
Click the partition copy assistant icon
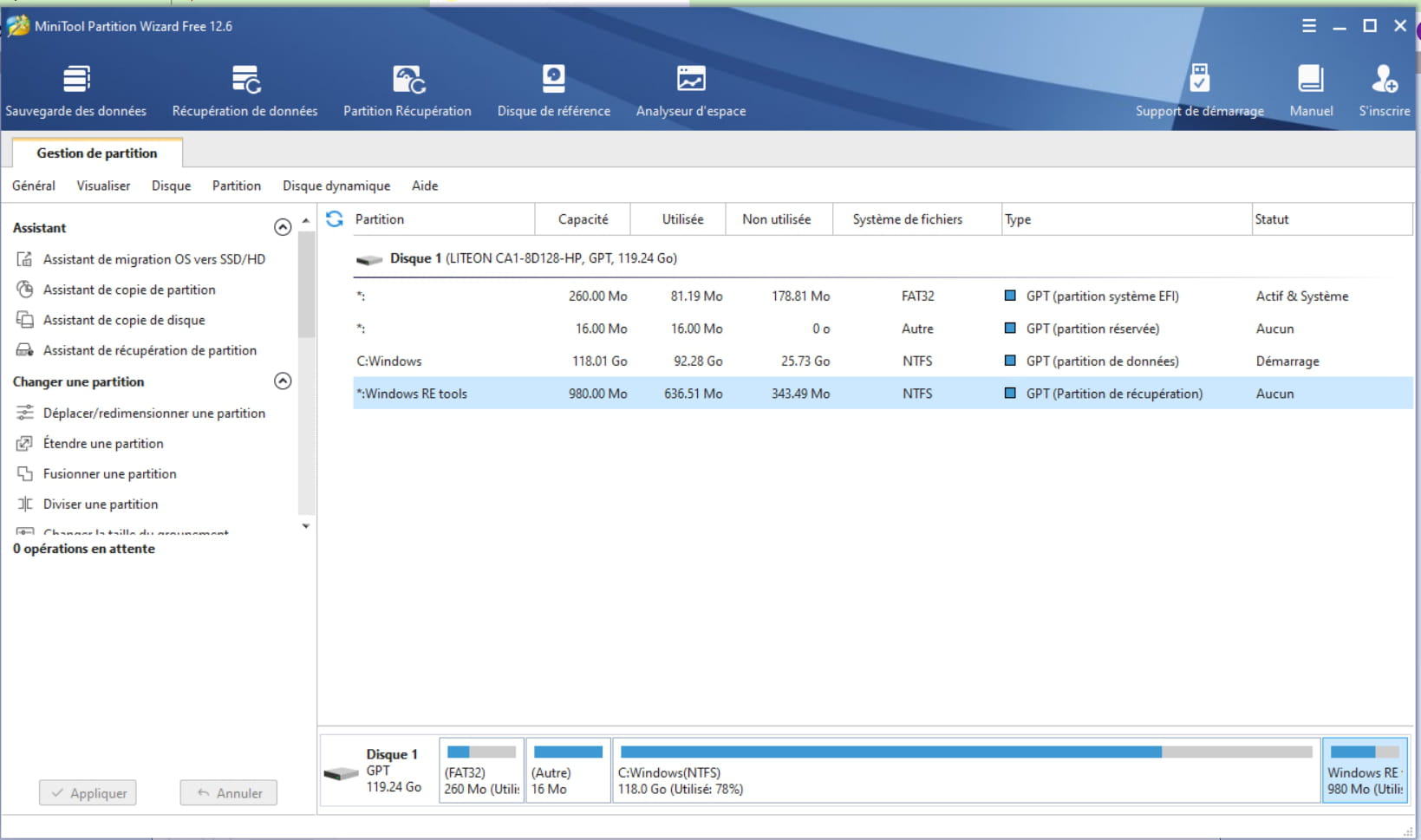25,290
